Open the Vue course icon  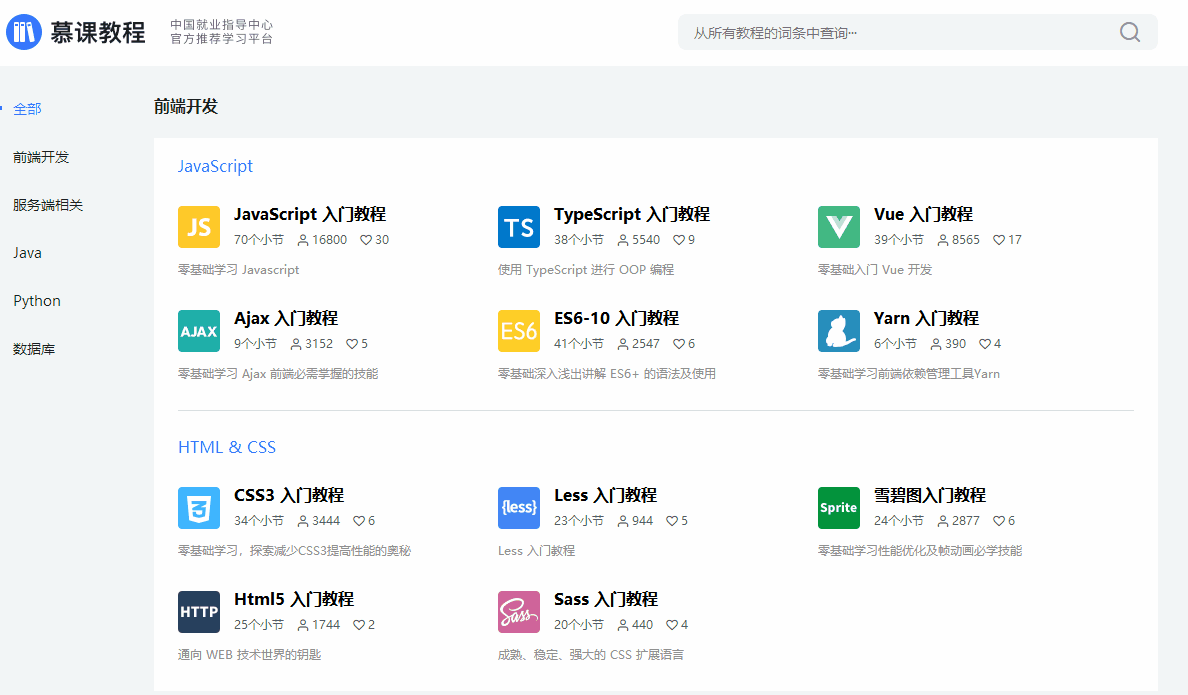[x=839, y=227]
